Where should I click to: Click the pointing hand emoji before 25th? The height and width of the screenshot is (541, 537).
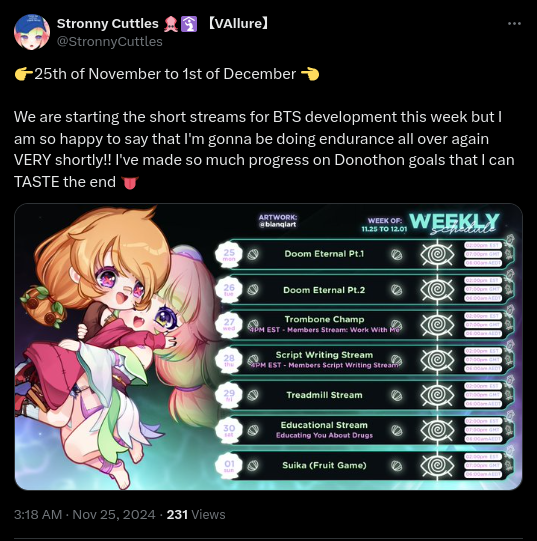[23, 74]
